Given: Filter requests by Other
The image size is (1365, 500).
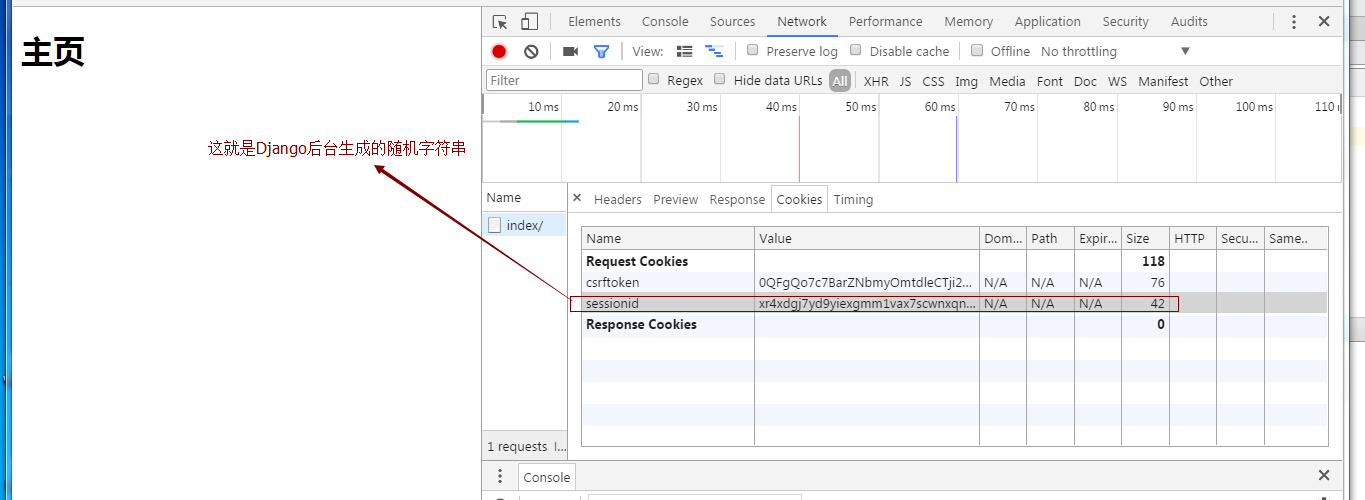Looking at the screenshot, I should click(x=1216, y=82).
